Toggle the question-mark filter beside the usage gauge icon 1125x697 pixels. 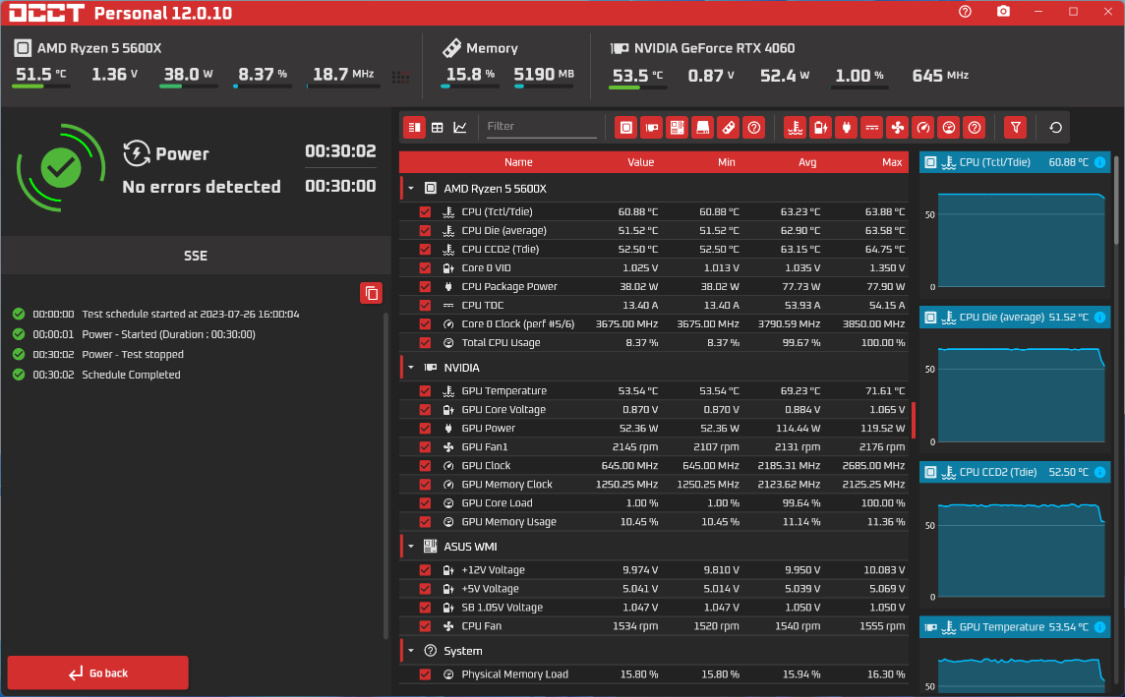[974, 128]
